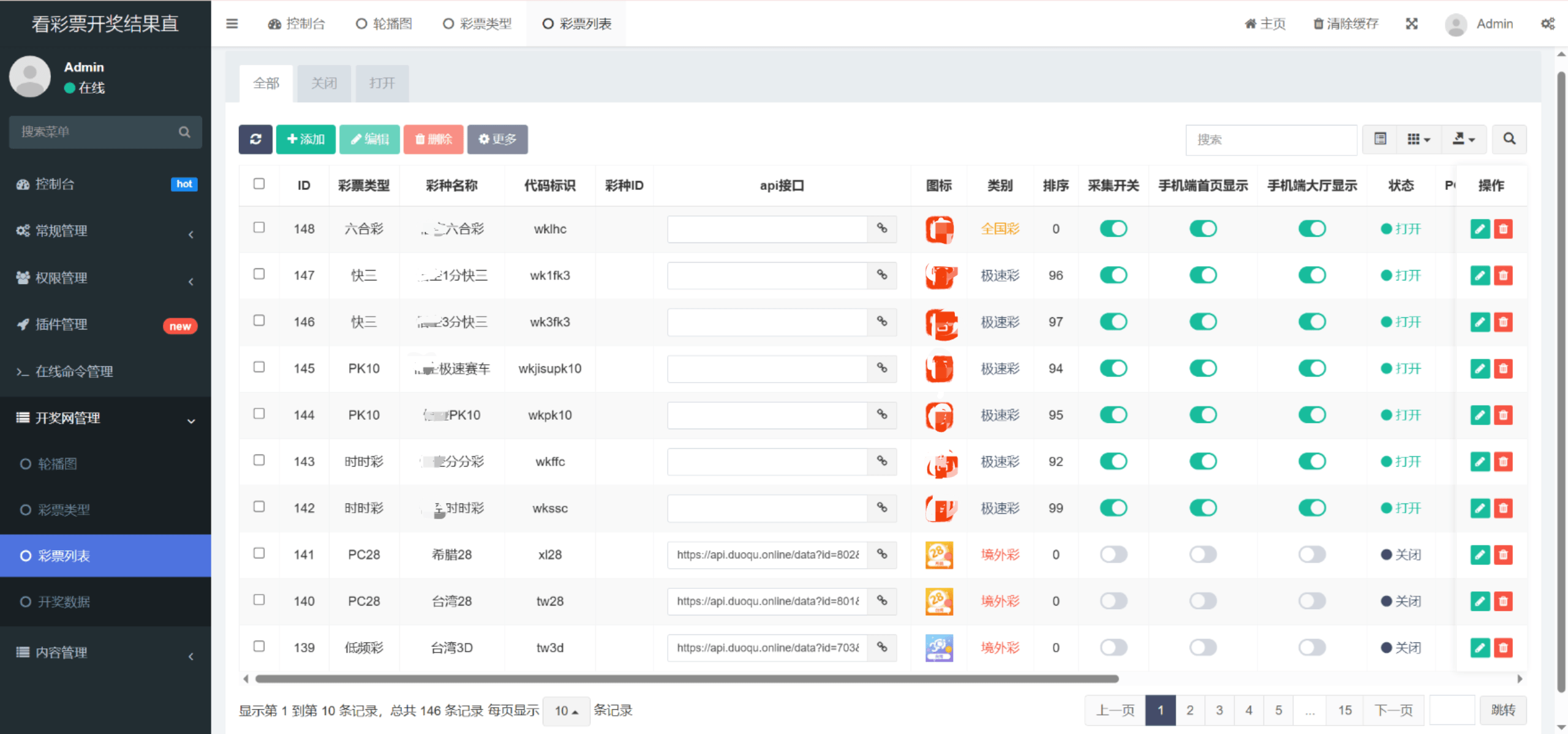
Task: Click inside the 搜索 search input field
Action: [x=1271, y=140]
